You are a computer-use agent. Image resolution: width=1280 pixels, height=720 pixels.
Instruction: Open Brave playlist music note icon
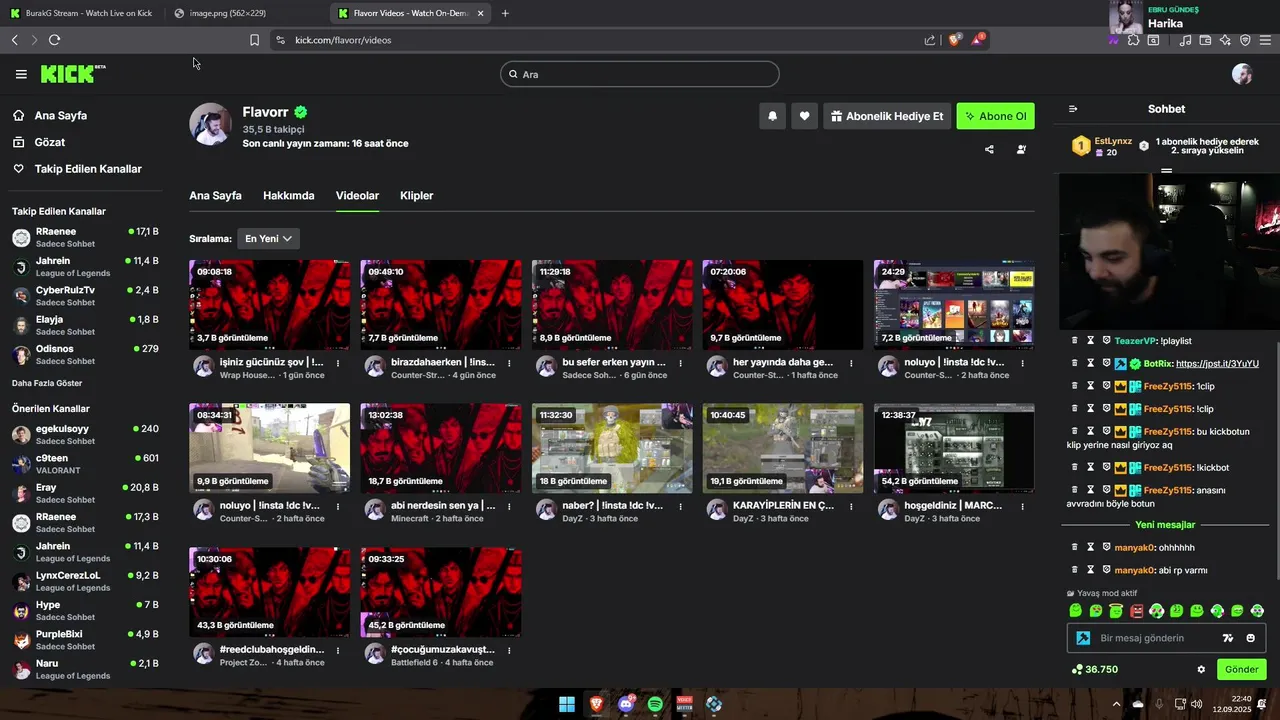click(1185, 40)
